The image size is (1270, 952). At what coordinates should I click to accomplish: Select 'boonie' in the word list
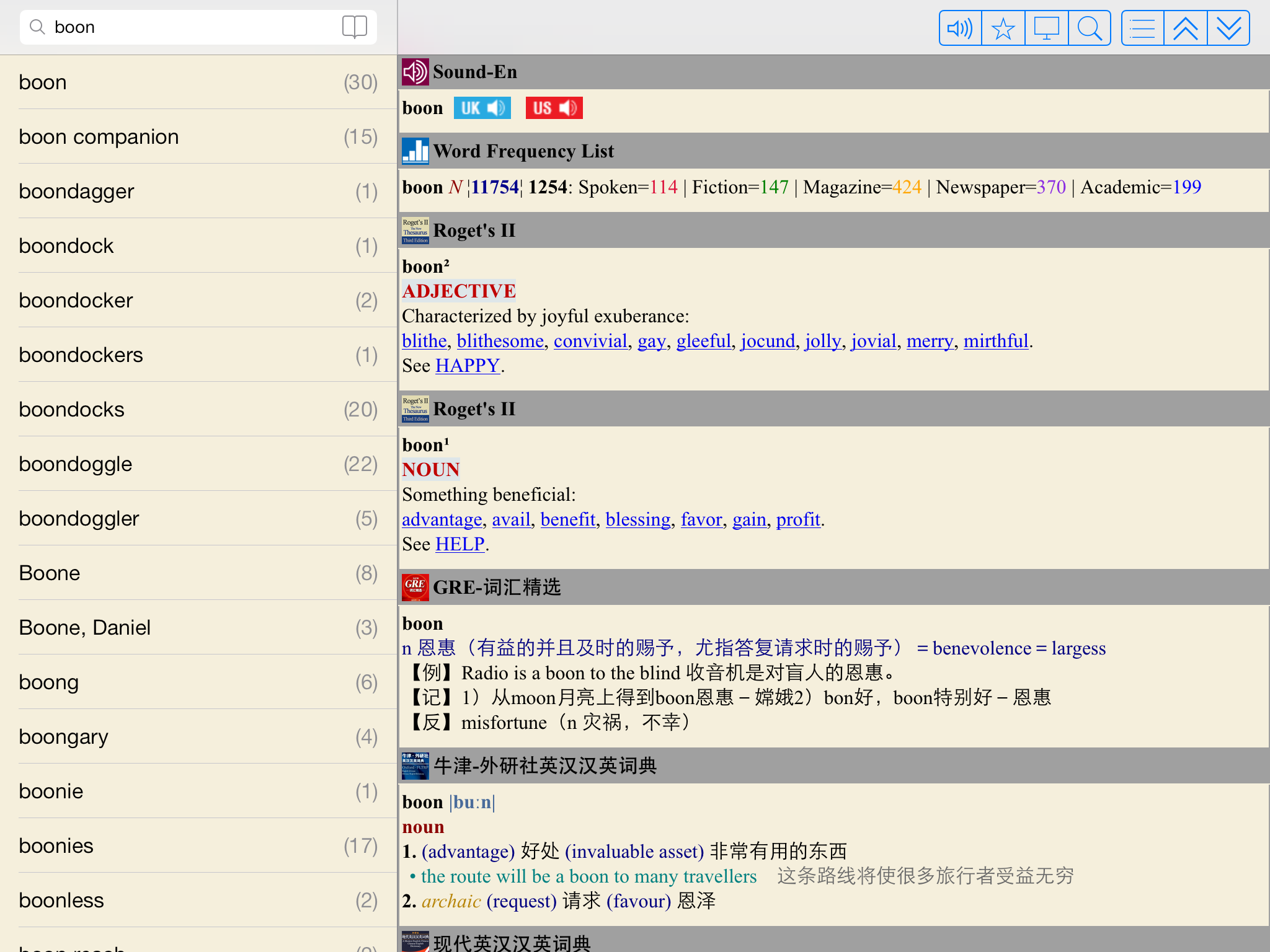coord(198,791)
